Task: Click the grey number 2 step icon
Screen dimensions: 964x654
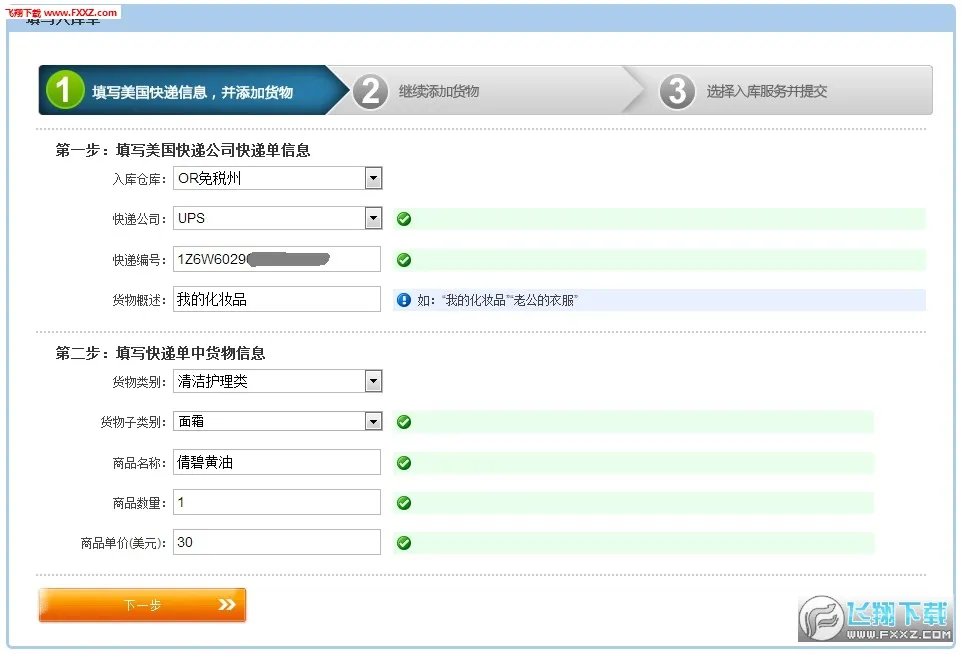Action: (370, 92)
